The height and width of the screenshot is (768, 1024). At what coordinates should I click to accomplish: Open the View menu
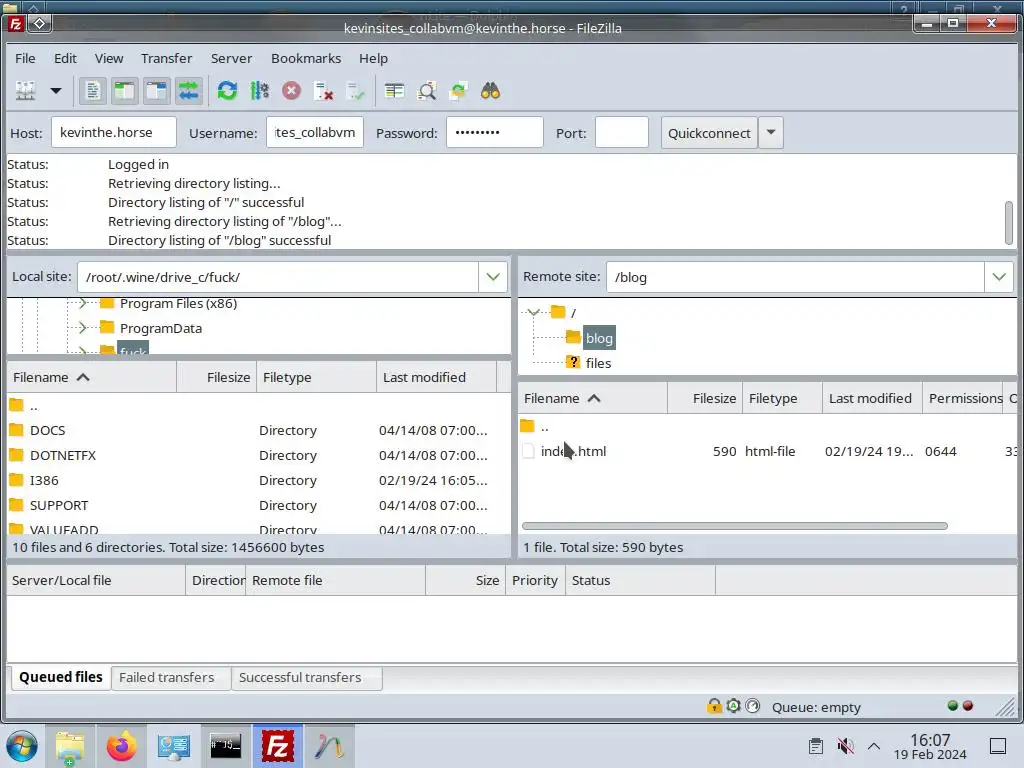109,58
